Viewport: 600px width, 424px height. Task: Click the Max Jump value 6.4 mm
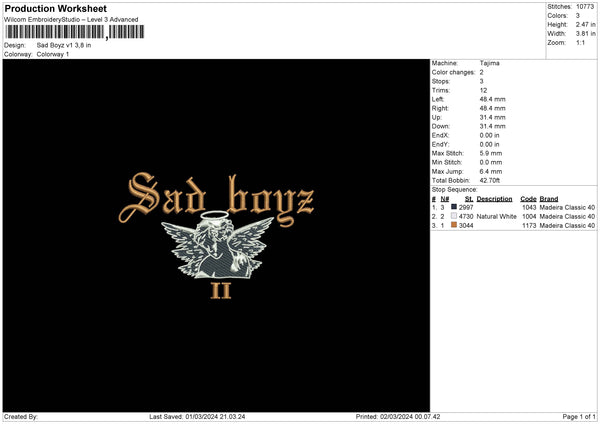tap(491, 171)
